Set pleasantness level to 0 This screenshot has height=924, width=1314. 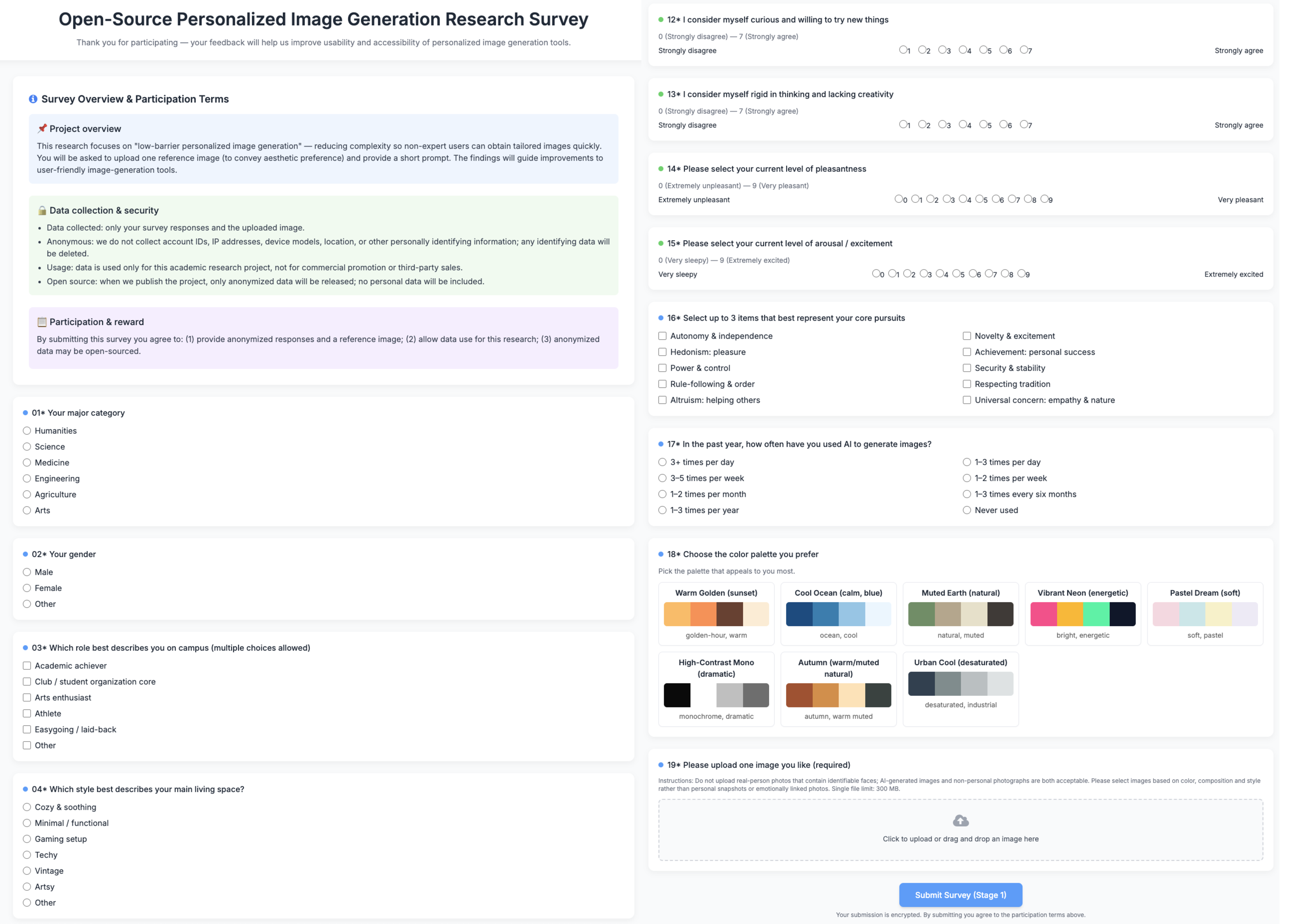click(899, 199)
